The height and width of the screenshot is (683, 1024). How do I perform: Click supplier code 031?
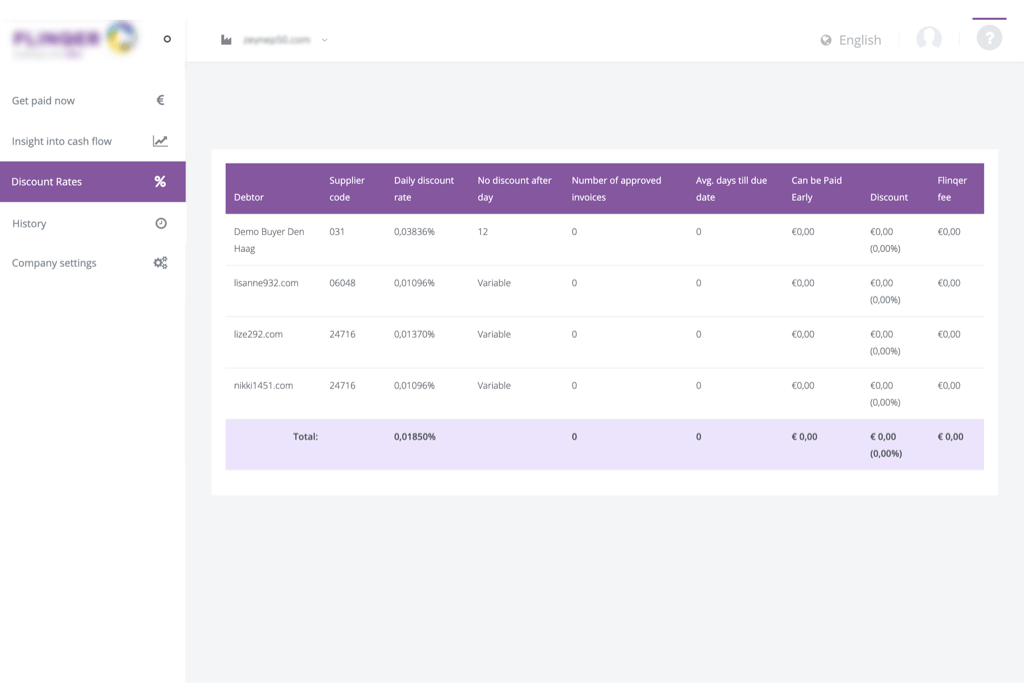[x=337, y=232]
